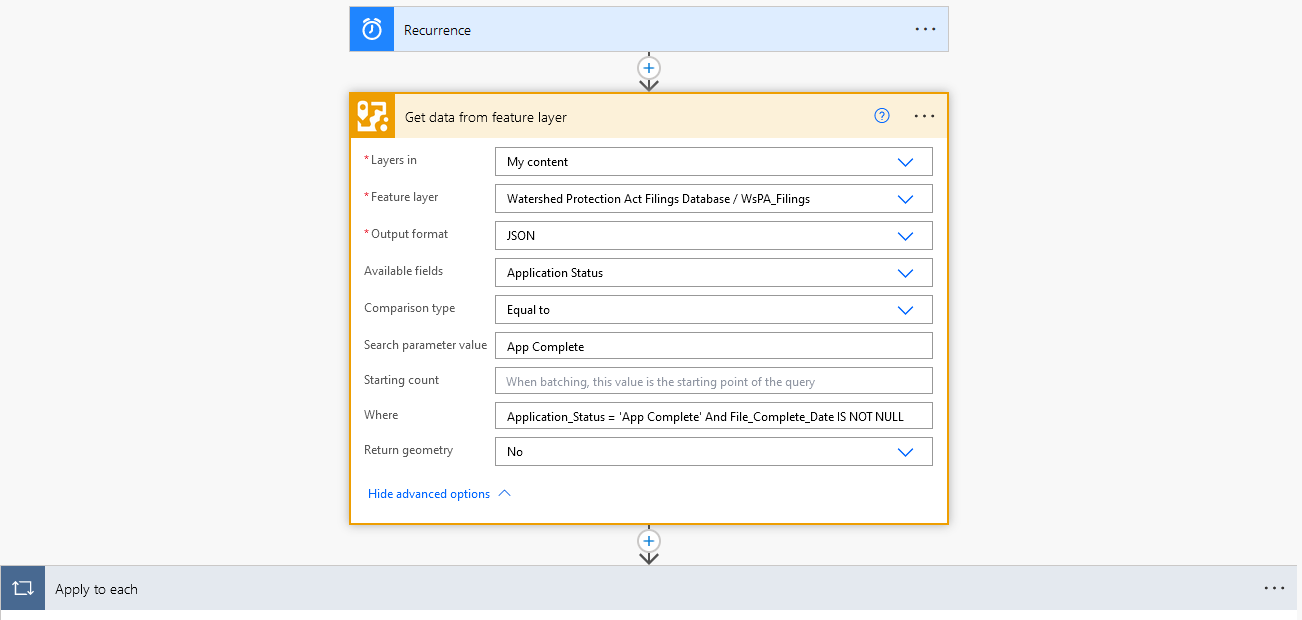
Task: Focus the Starting count input field
Action: pos(713,381)
